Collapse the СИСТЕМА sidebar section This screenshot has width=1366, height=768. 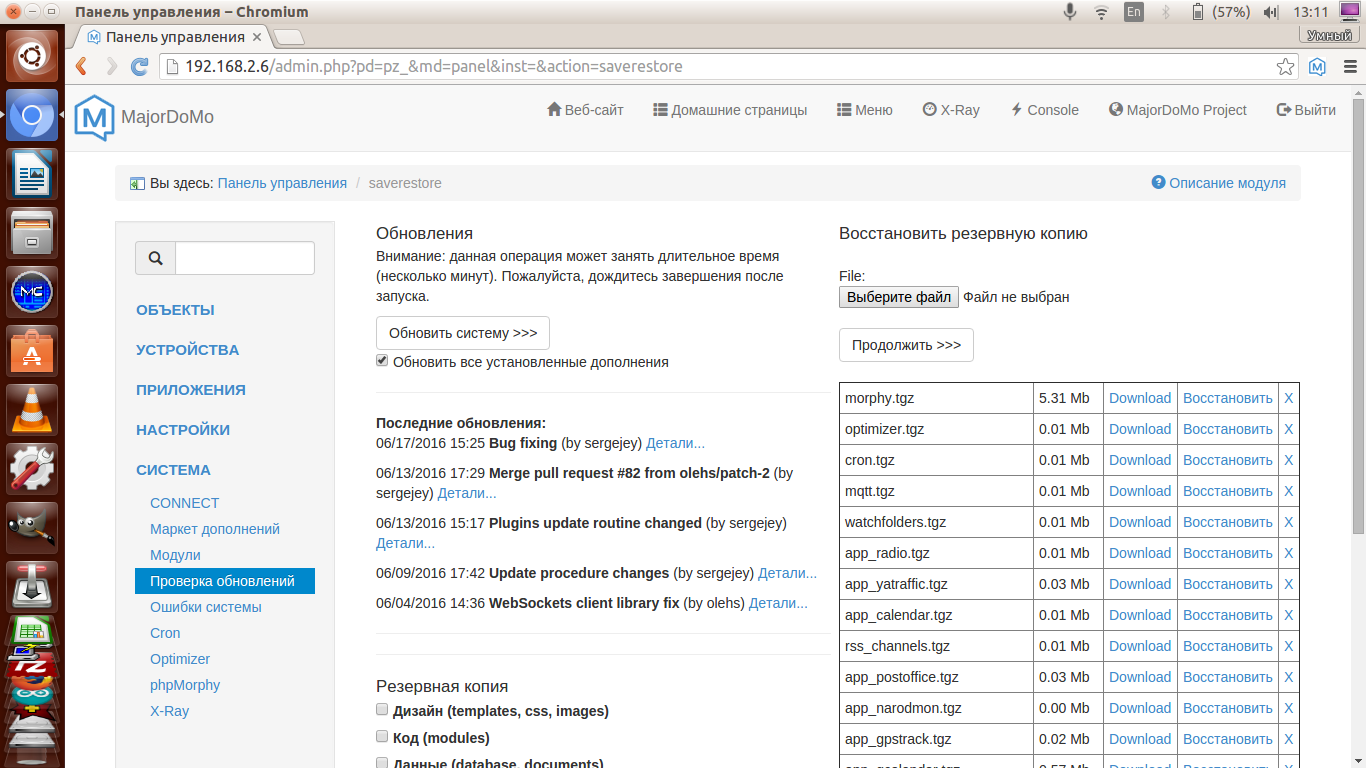(173, 470)
